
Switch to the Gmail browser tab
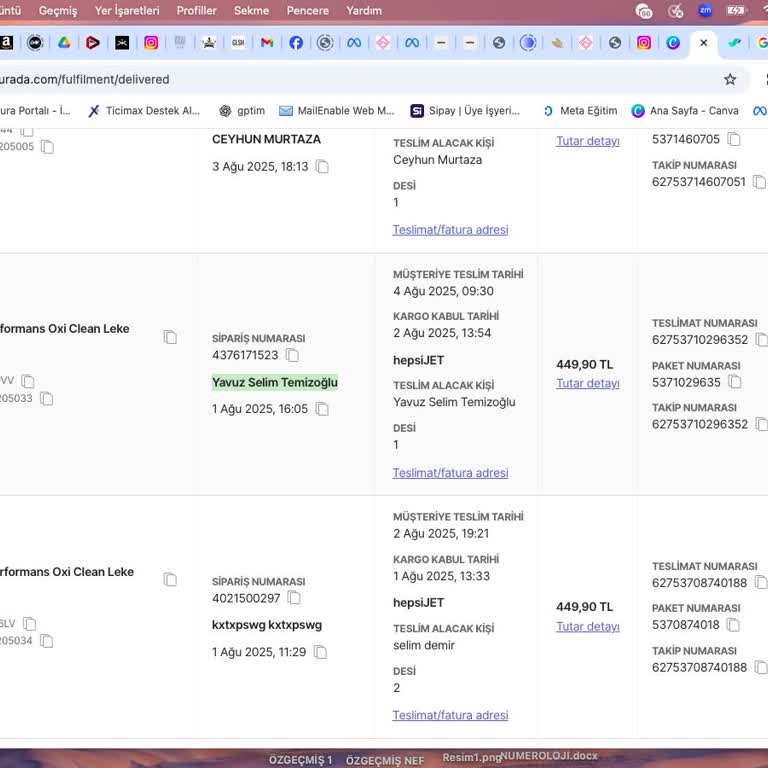[267, 43]
